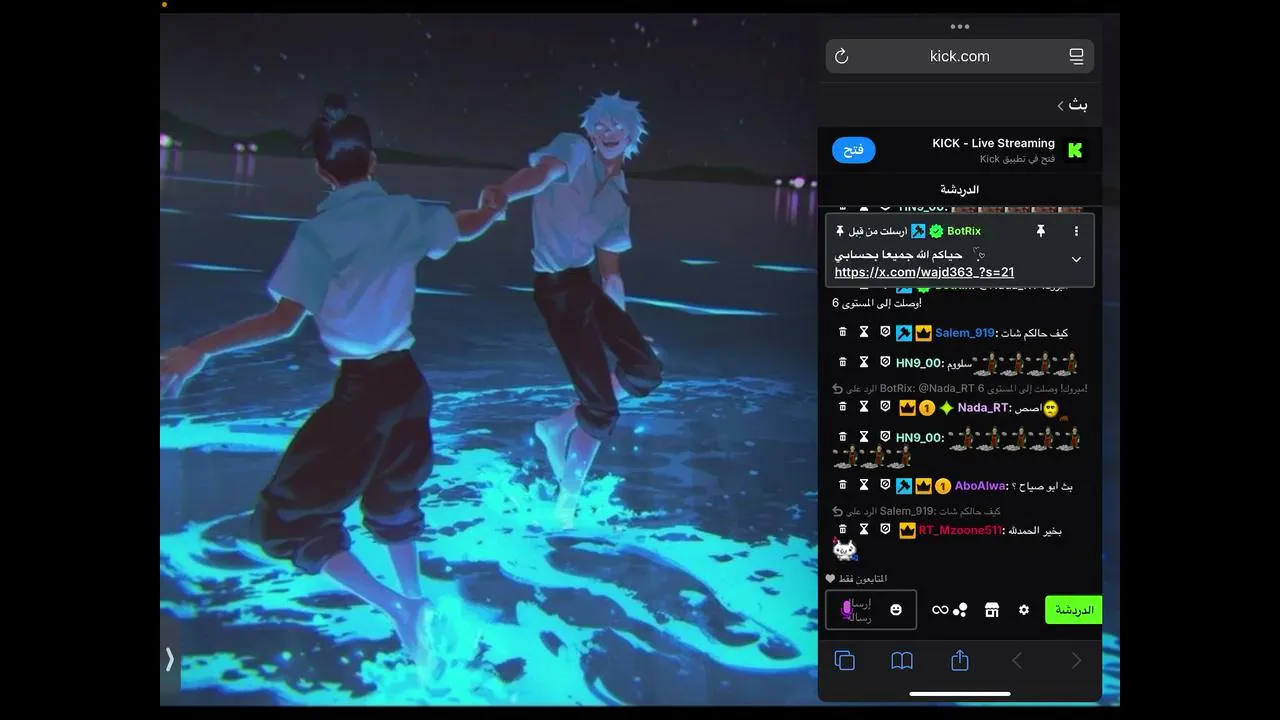Click the green Kick app logo
The height and width of the screenshot is (720, 1280).
coord(1075,150)
